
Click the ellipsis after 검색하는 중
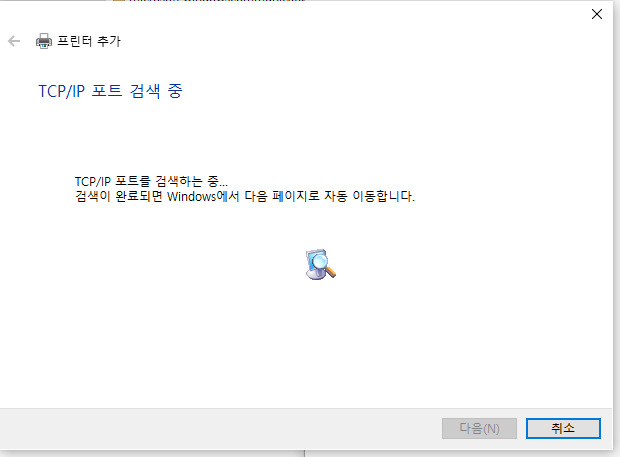click(223, 185)
